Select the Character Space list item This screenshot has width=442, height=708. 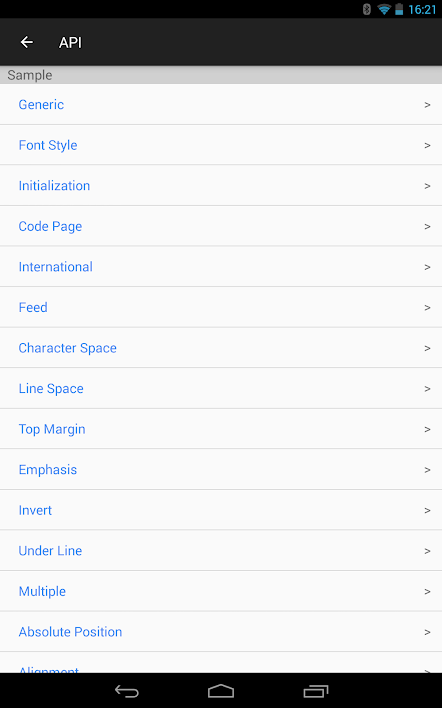pyautogui.click(x=221, y=348)
